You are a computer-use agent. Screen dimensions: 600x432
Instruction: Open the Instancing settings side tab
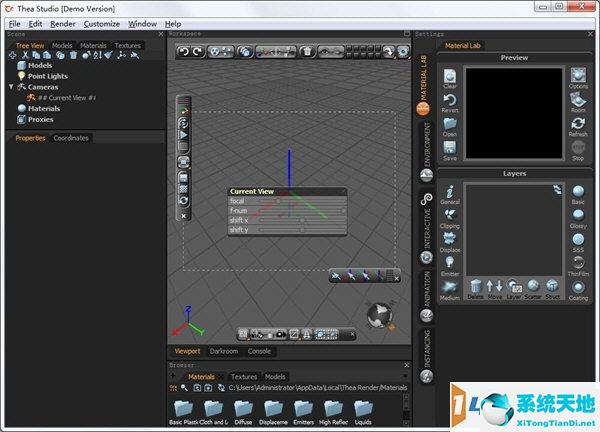tap(427, 355)
